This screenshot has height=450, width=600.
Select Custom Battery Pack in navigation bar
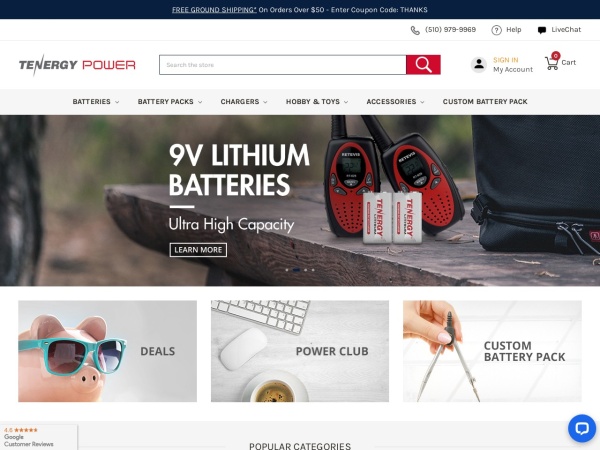pyautogui.click(x=485, y=102)
